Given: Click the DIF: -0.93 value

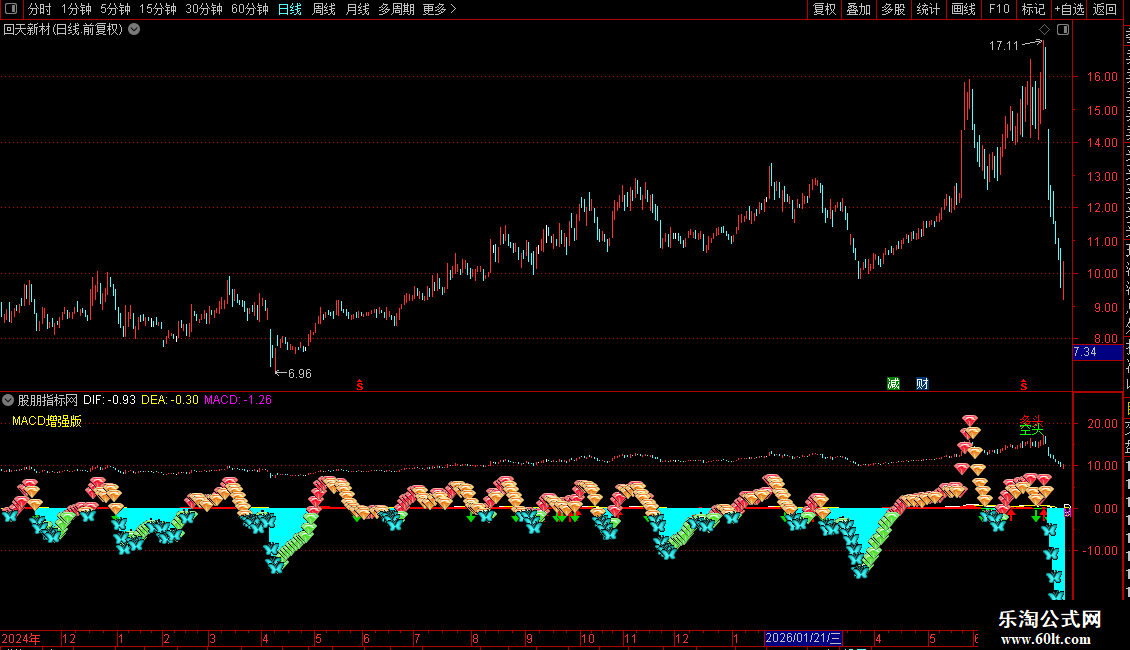Looking at the screenshot, I should pos(109,400).
